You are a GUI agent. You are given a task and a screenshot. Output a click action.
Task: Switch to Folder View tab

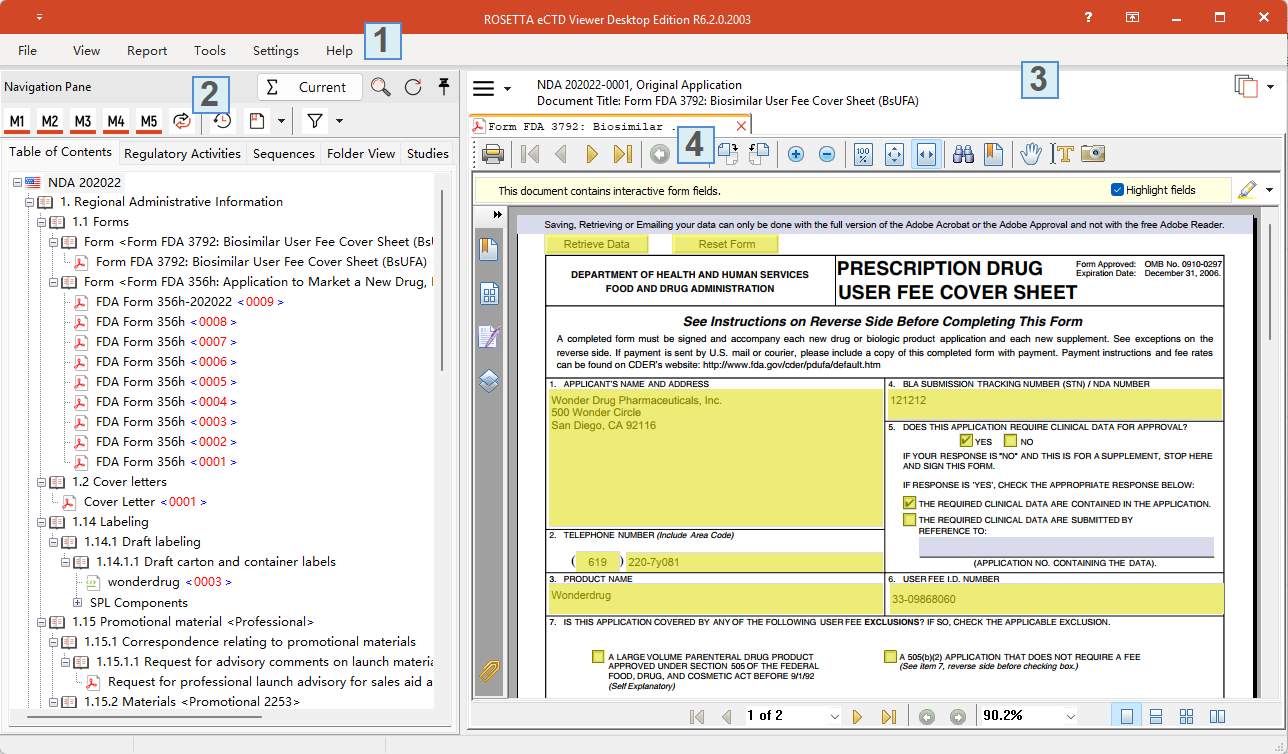coord(361,153)
